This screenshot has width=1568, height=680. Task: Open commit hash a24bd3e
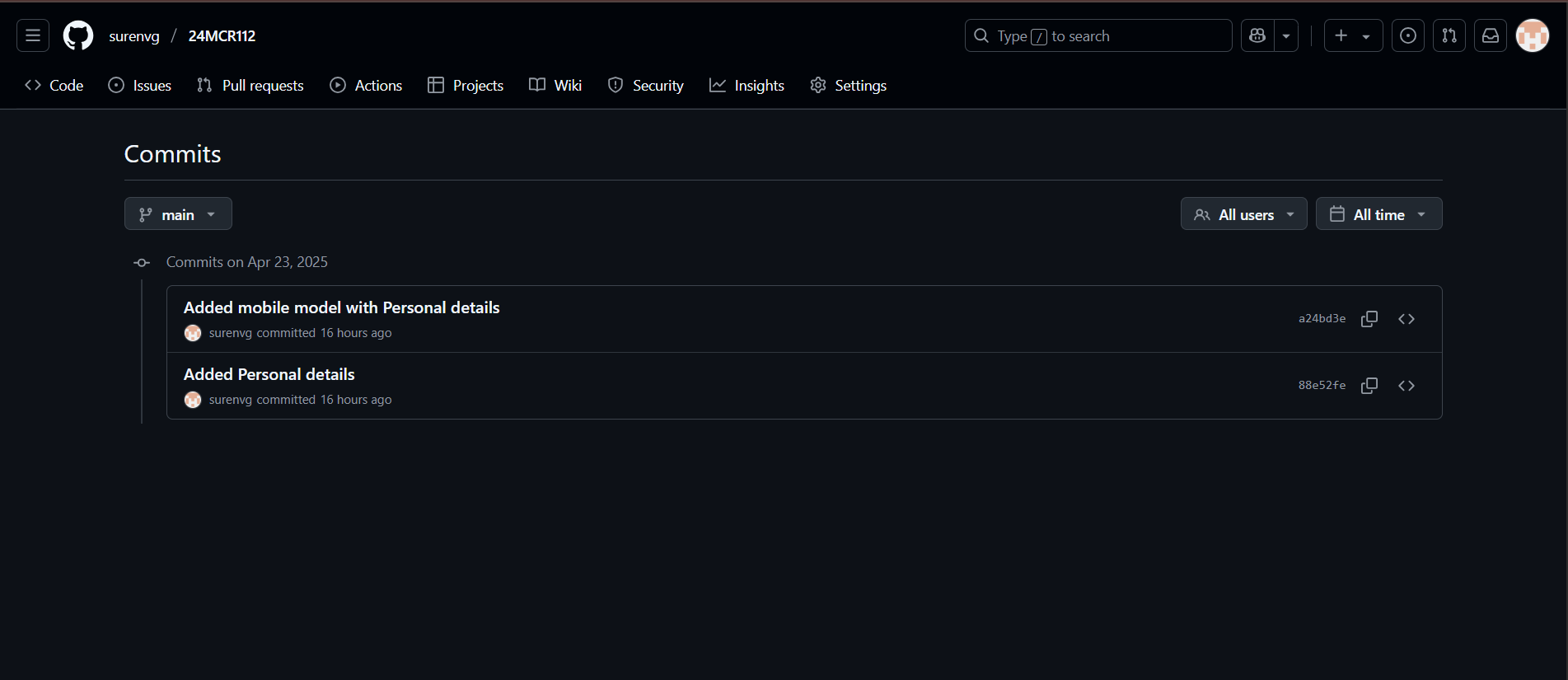point(1322,318)
